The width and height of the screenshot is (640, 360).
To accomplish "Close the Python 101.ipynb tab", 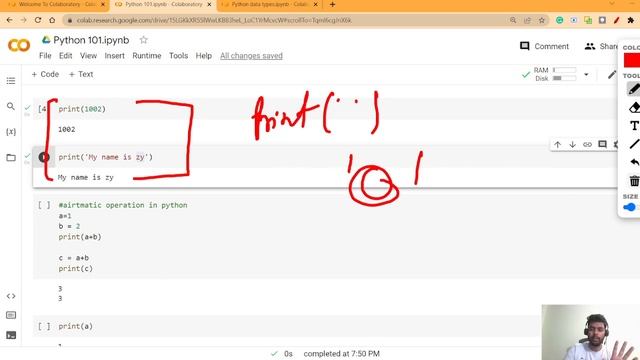I will pos(209,4).
